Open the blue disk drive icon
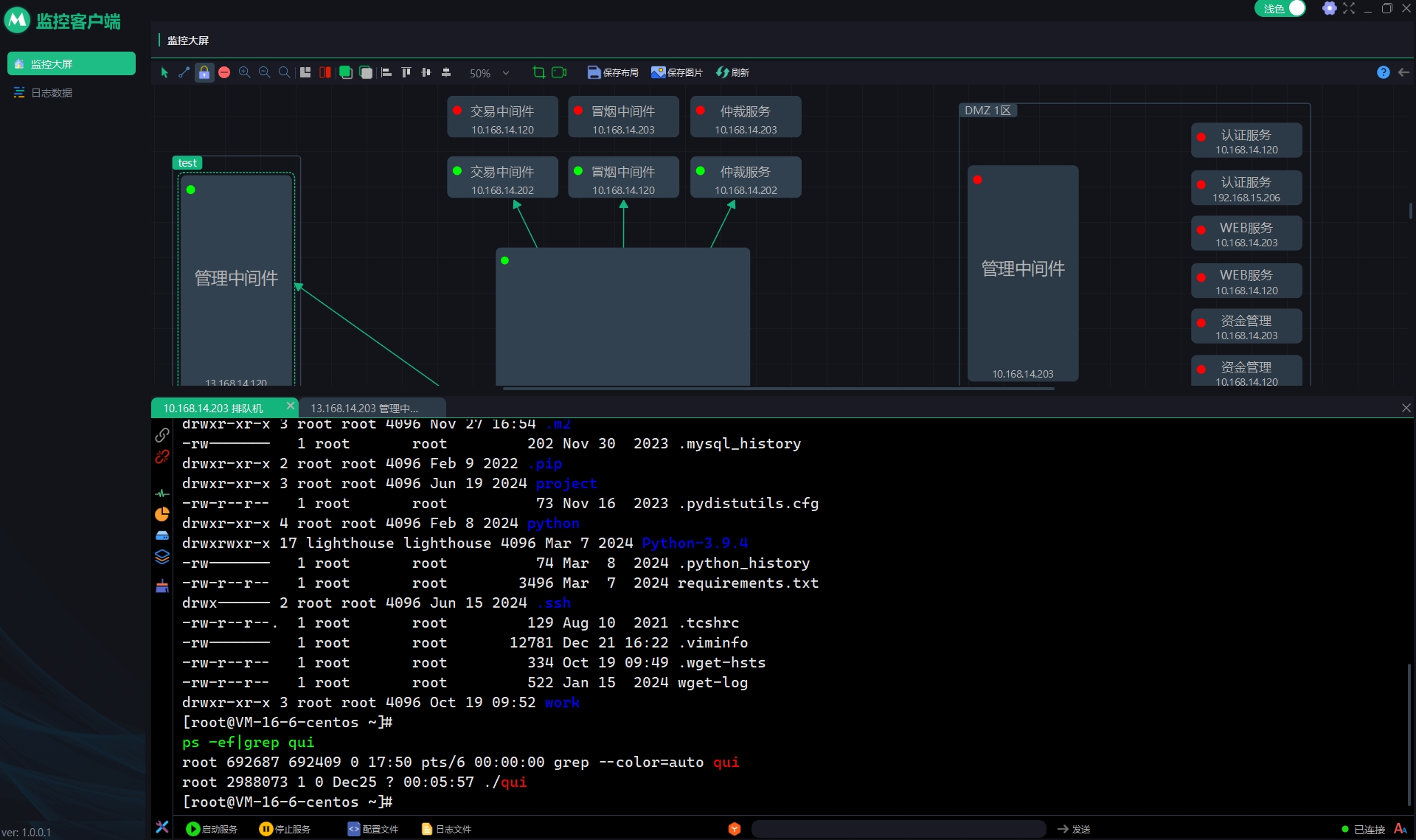Image resolution: width=1416 pixels, height=840 pixels. point(162,535)
